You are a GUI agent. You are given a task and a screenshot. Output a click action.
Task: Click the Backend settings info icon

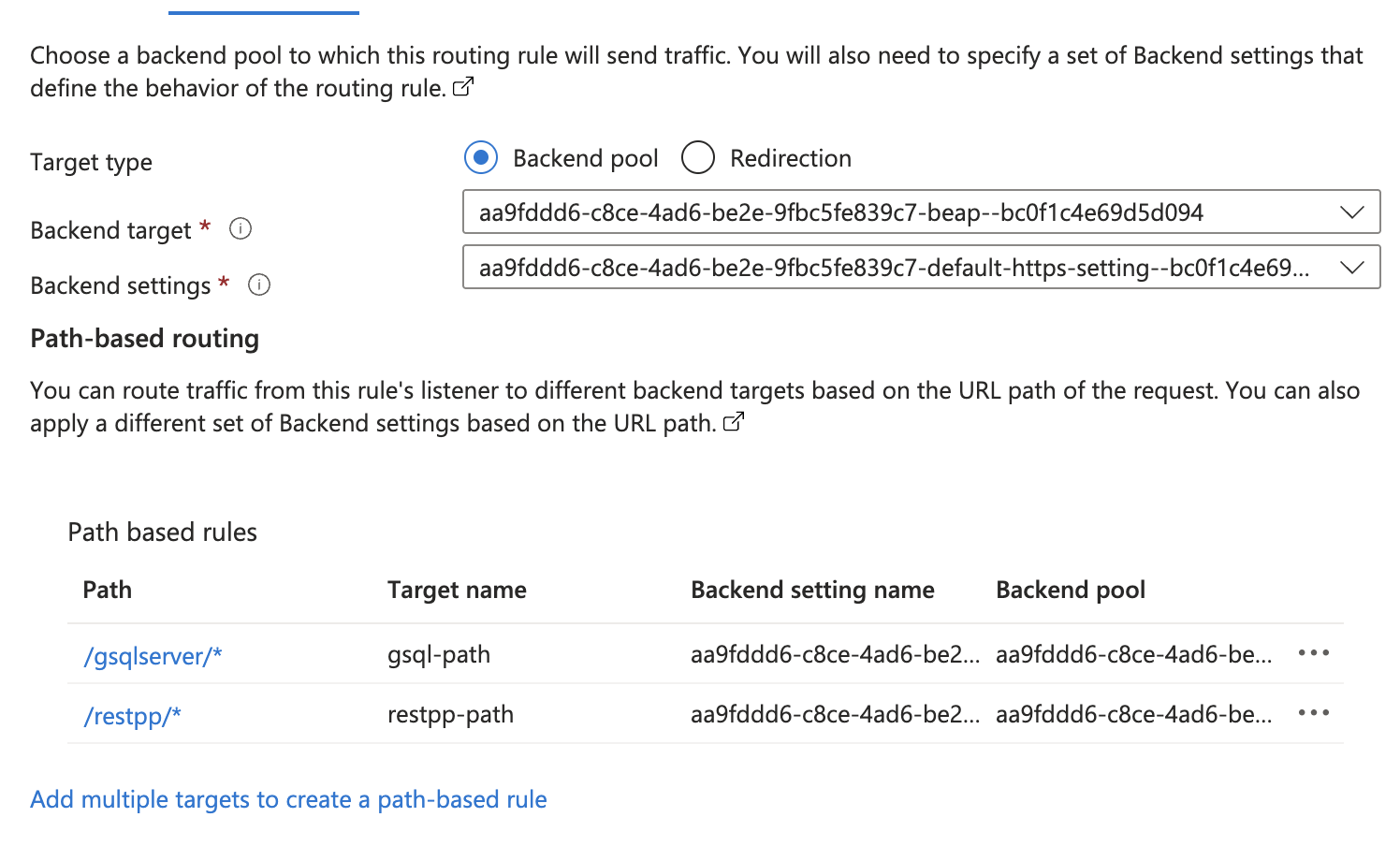(259, 285)
